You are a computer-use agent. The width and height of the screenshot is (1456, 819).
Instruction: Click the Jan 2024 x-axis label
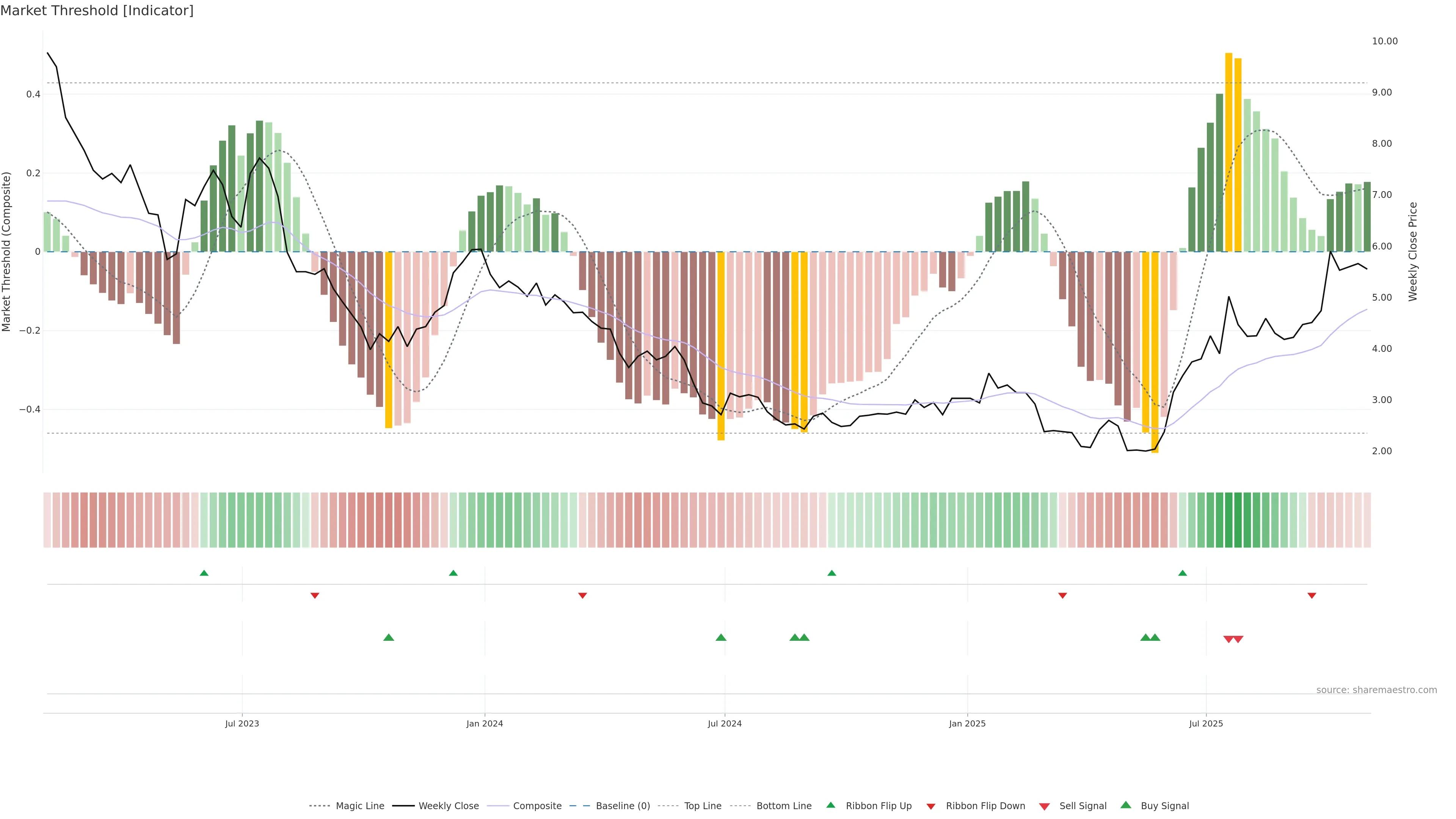click(485, 723)
